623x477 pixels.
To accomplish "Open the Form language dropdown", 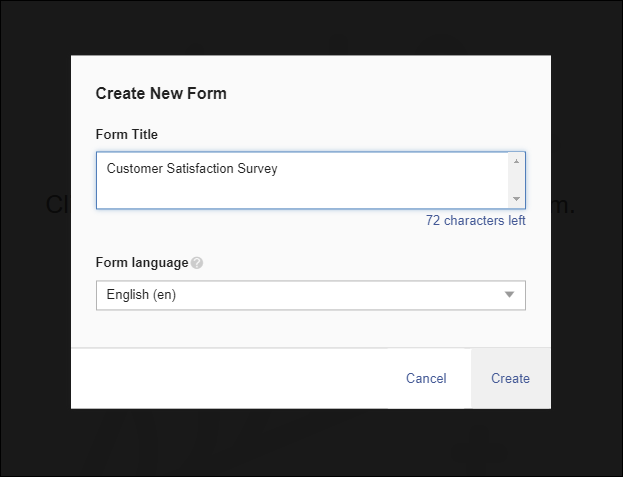I will [x=311, y=295].
